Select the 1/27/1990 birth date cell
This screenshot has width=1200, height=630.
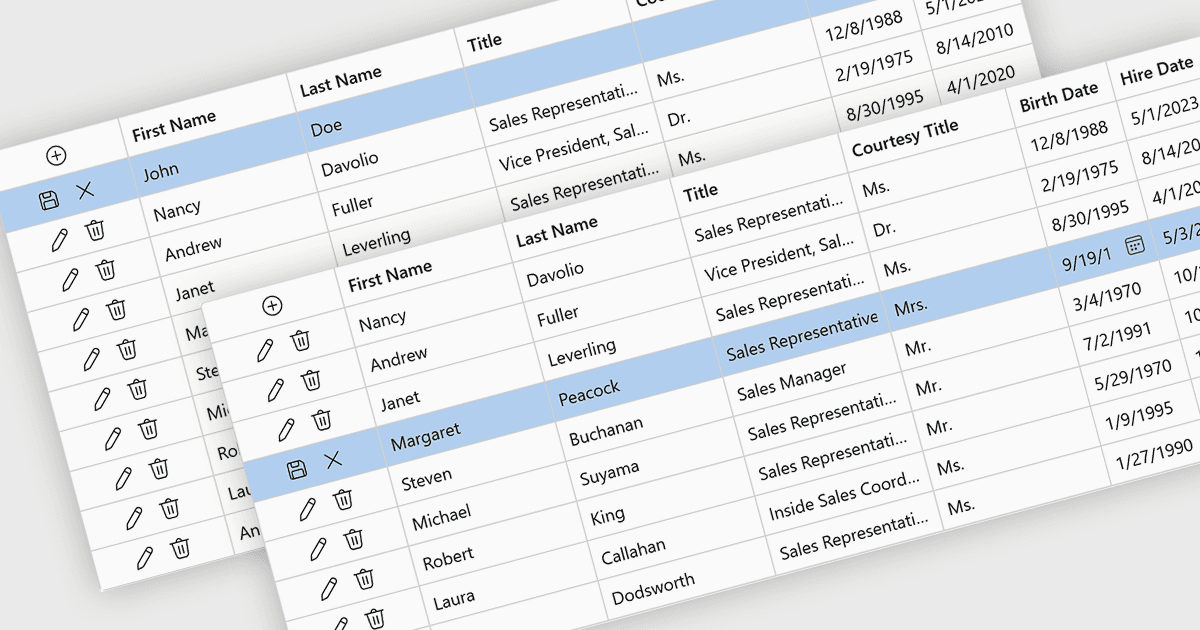tap(1155, 452)
